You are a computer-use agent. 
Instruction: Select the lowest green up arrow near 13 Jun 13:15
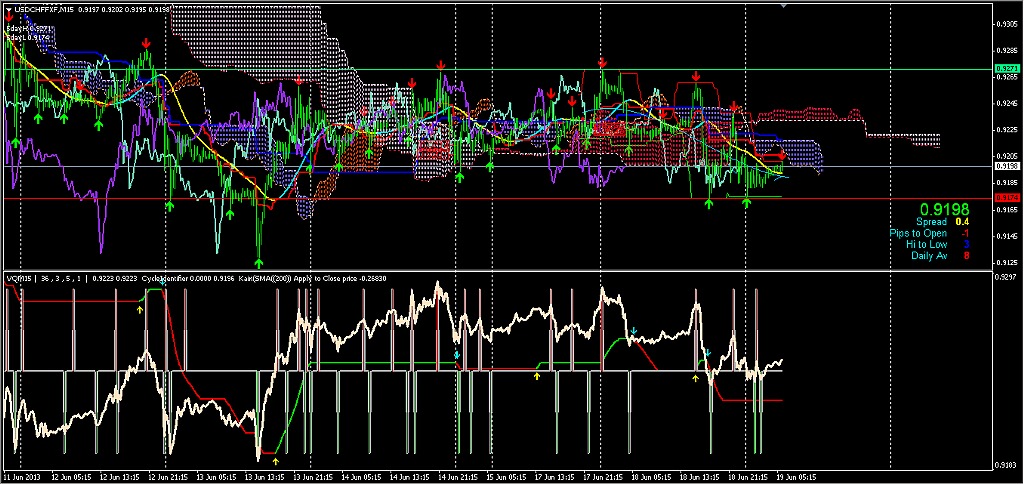tap(259, 263)
